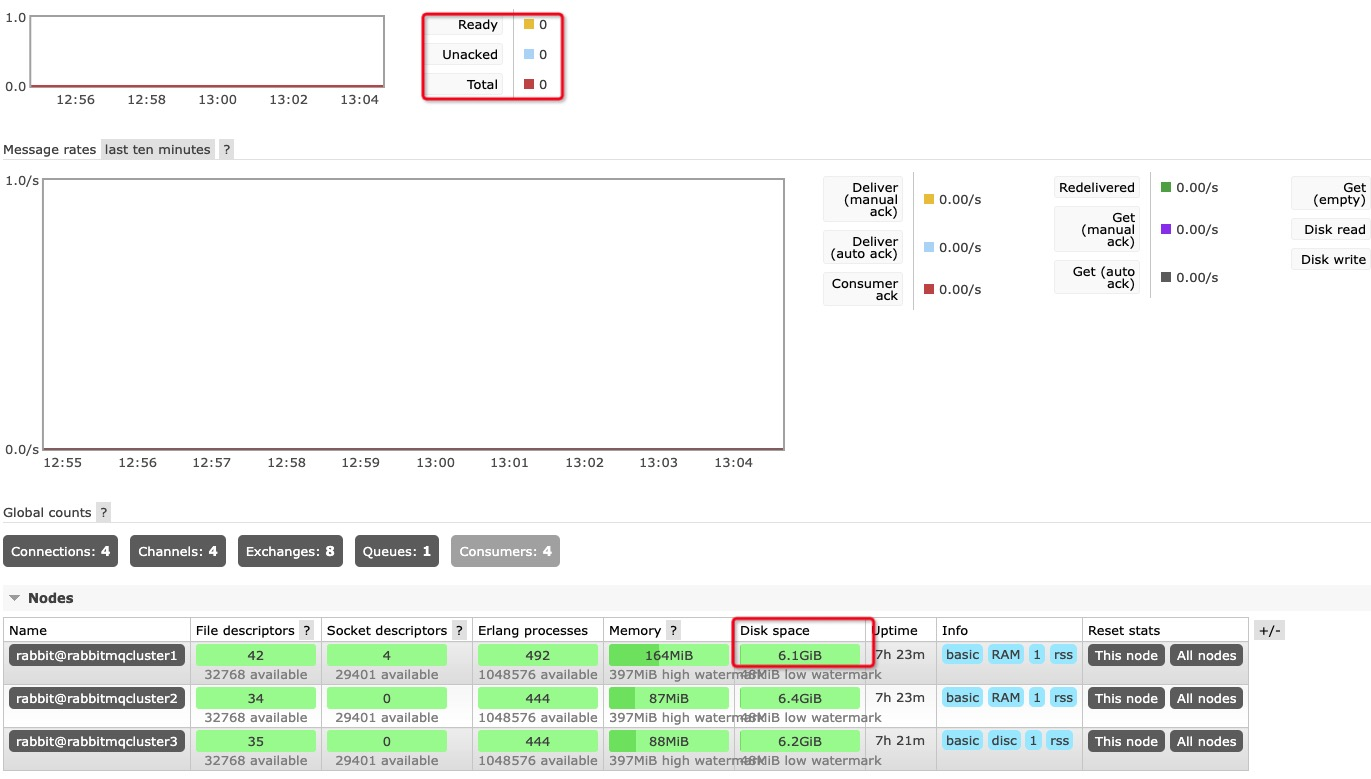Open Queues: 1 count

pos(397,551)
